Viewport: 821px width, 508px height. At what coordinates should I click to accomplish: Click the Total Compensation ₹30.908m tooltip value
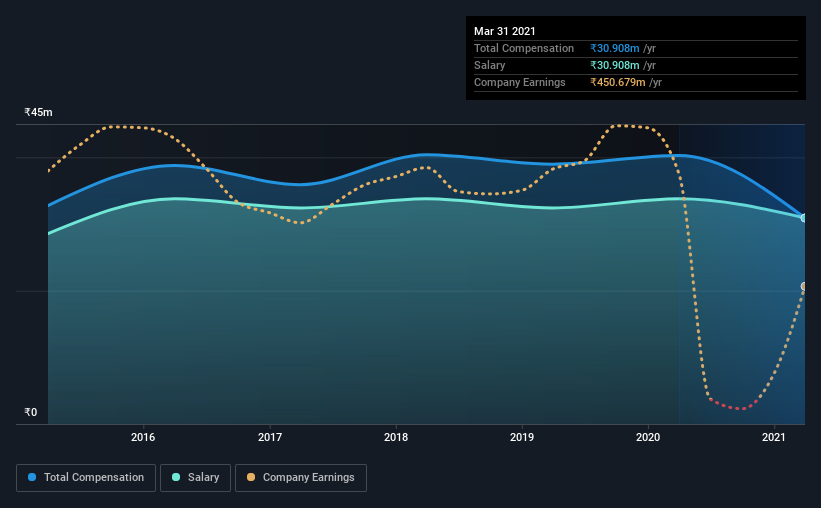click(x=615, y=48)
